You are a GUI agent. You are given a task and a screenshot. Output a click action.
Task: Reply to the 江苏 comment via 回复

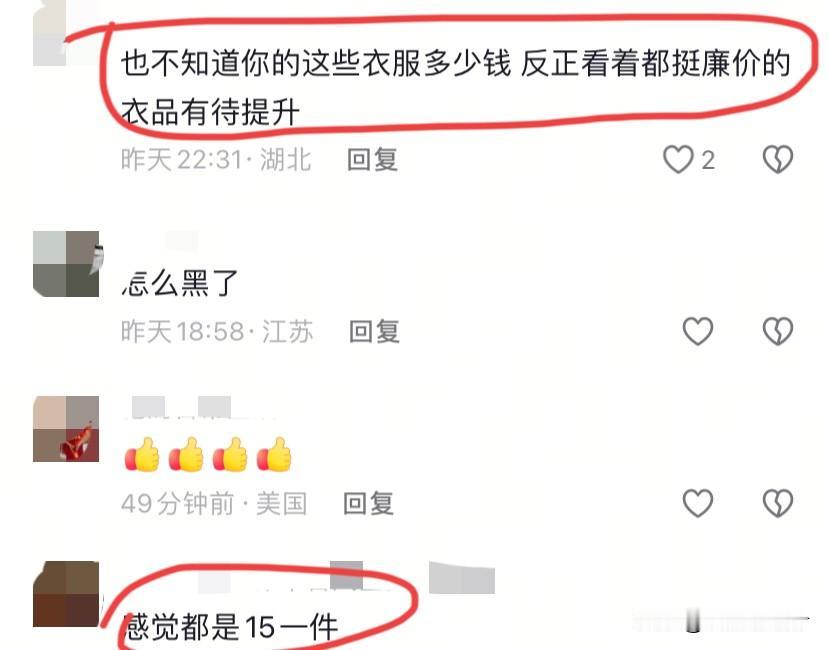click(374, 332)
